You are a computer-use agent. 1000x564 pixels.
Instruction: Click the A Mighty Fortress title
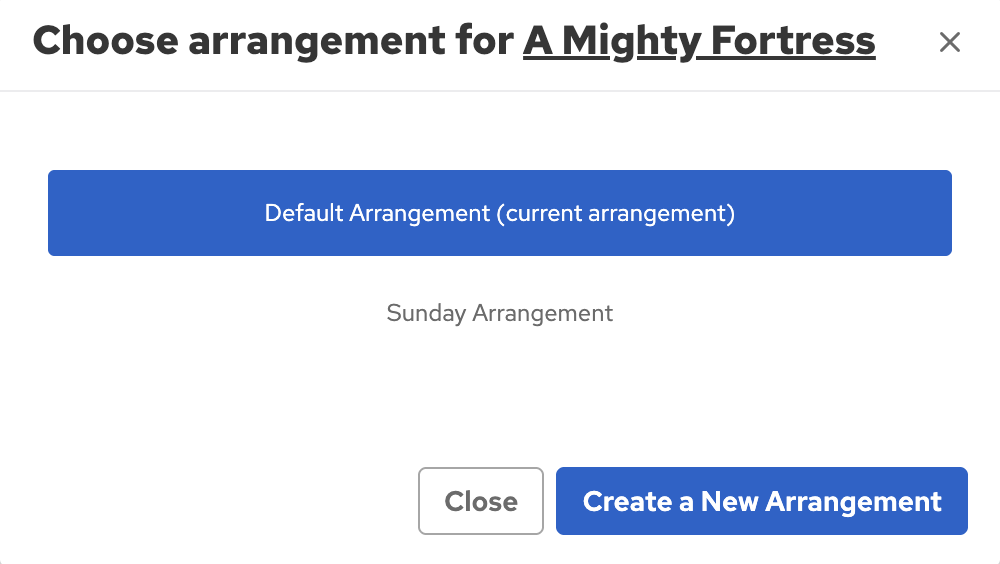click(699, 41)
